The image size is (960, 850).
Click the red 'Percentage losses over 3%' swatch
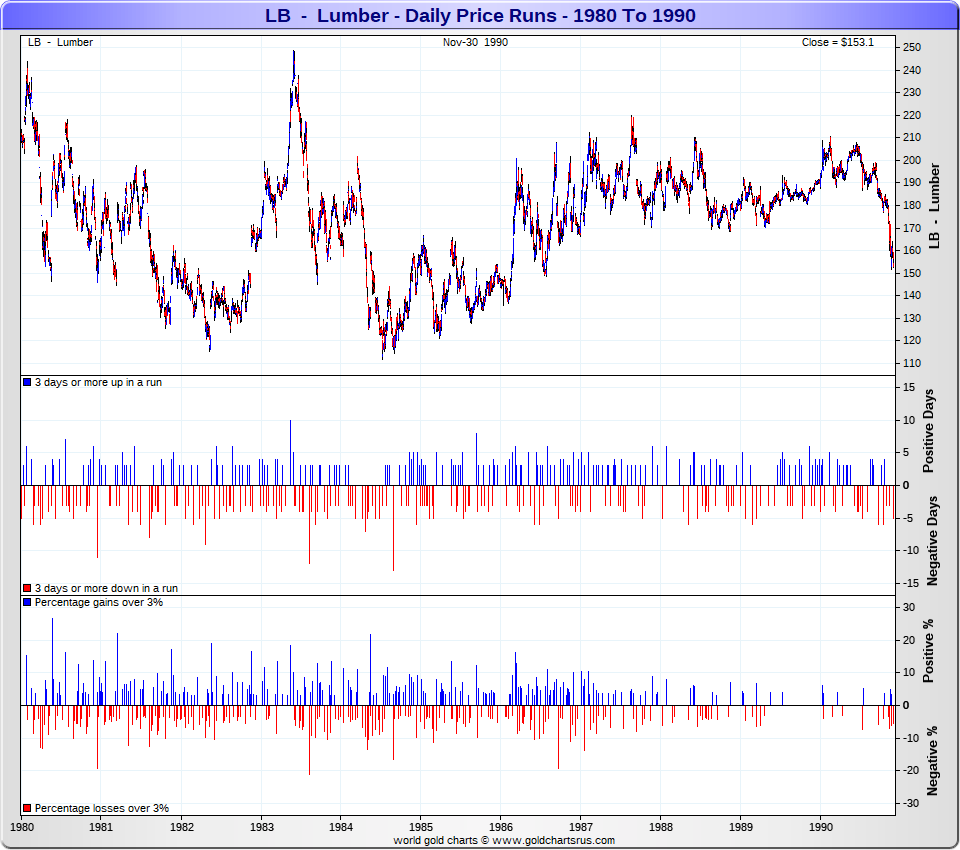click(x=28, y=808)
